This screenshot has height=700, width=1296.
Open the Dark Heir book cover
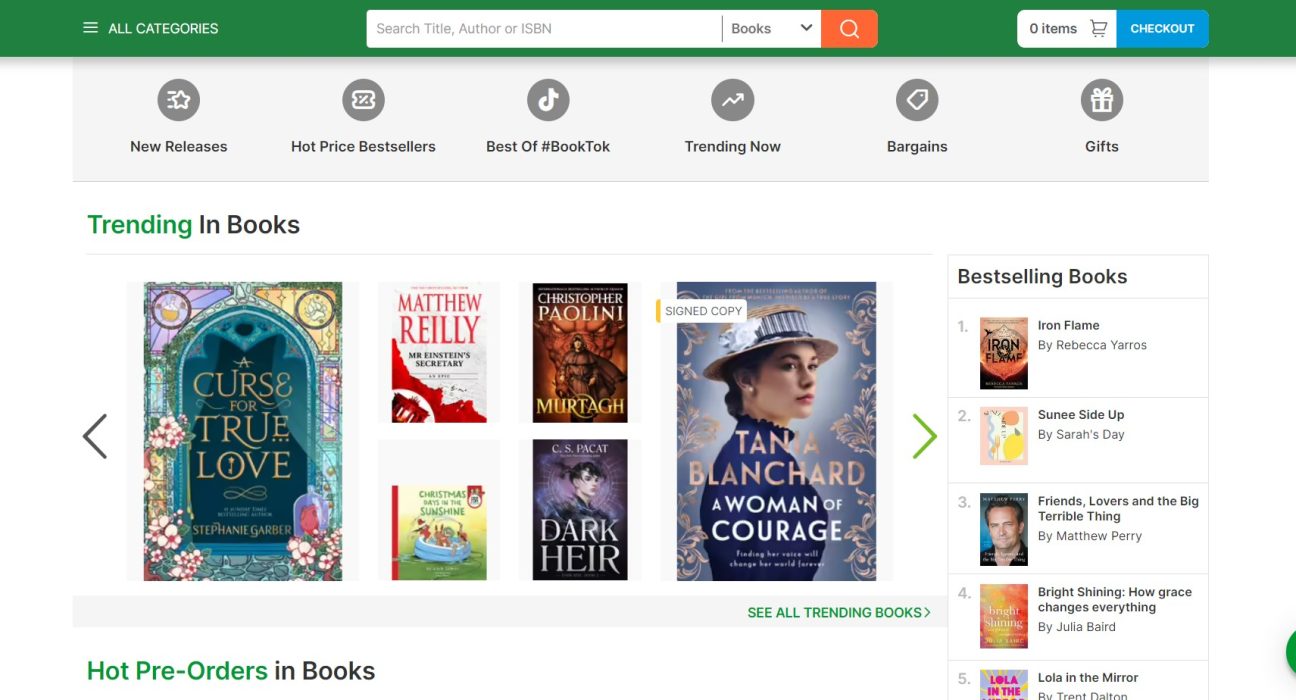pyautogui.click(x=580, y=510)
